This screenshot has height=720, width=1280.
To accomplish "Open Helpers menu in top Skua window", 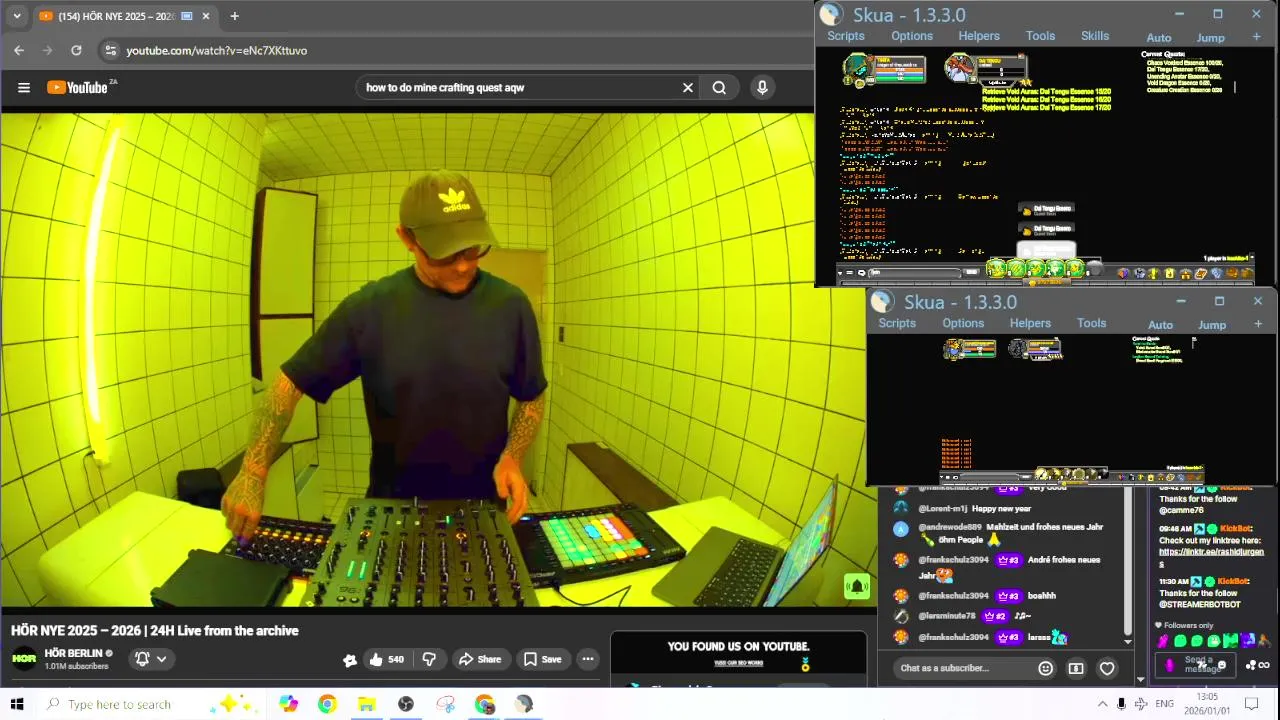I will pyautogui.click(x=979, y=36).
